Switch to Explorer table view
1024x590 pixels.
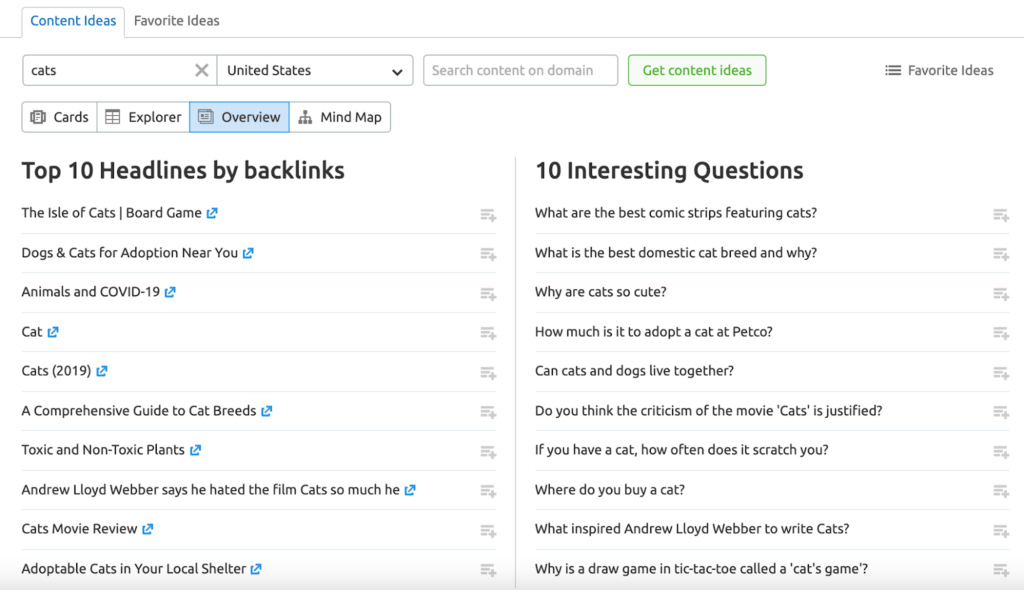tap(143, 117)
